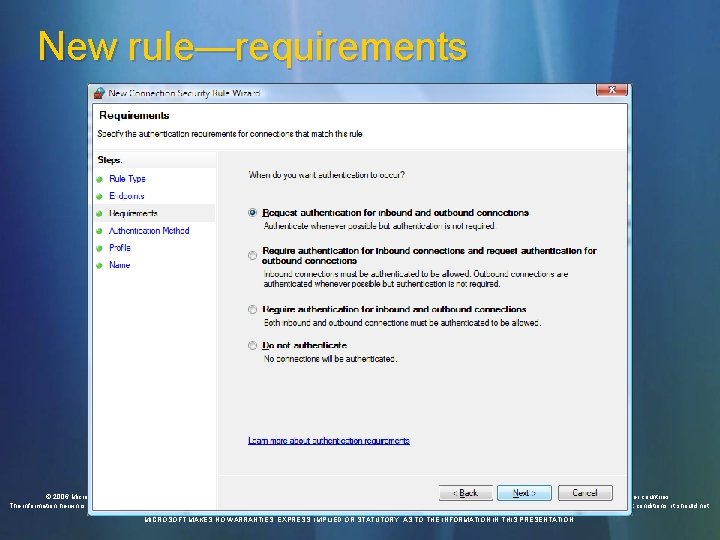
Task: Close the New Connection Security Rule Wizard
Action: coord(612,90)
